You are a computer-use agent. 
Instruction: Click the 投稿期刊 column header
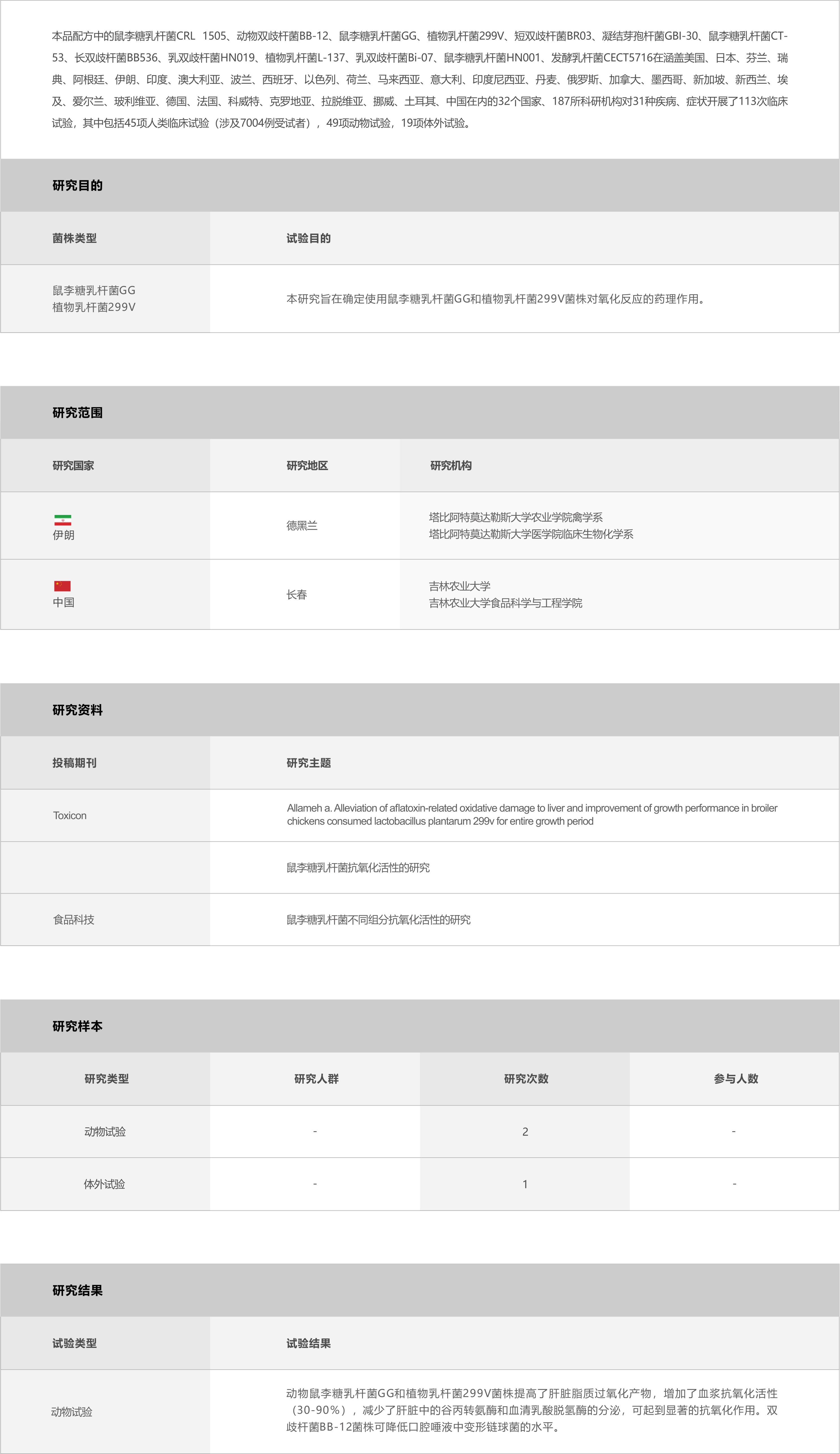[74, 763]
